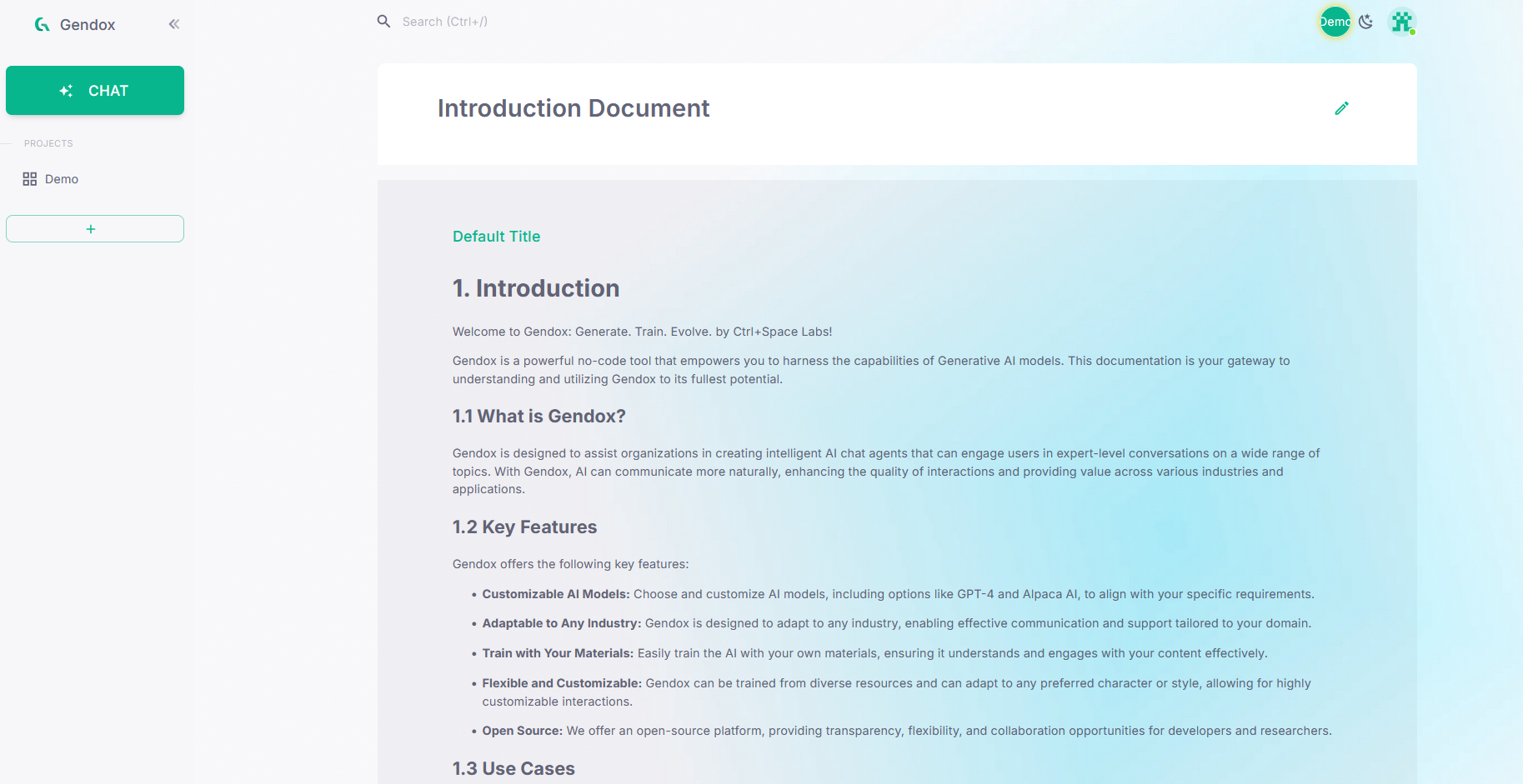Click the search magnifier icon

point(383,21)
